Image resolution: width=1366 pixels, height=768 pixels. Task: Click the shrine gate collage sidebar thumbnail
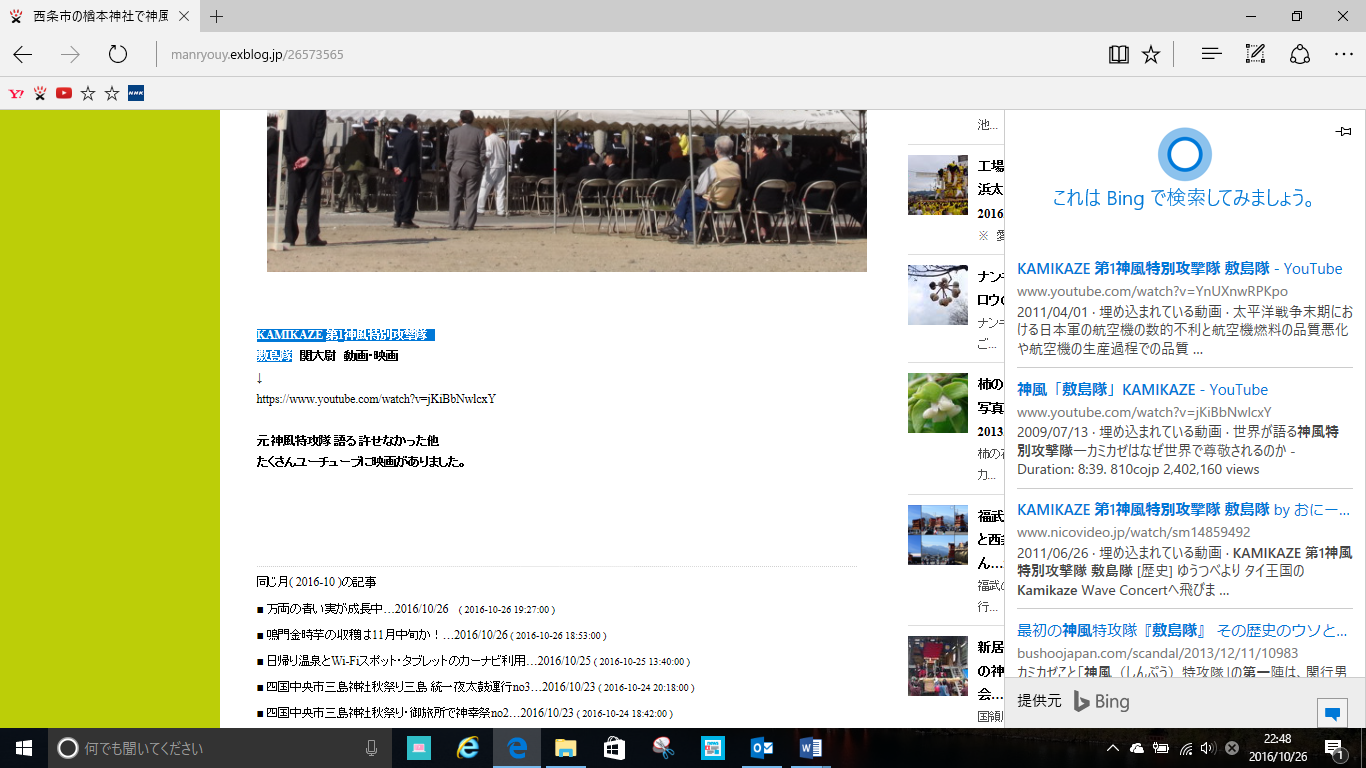[938, 535]
